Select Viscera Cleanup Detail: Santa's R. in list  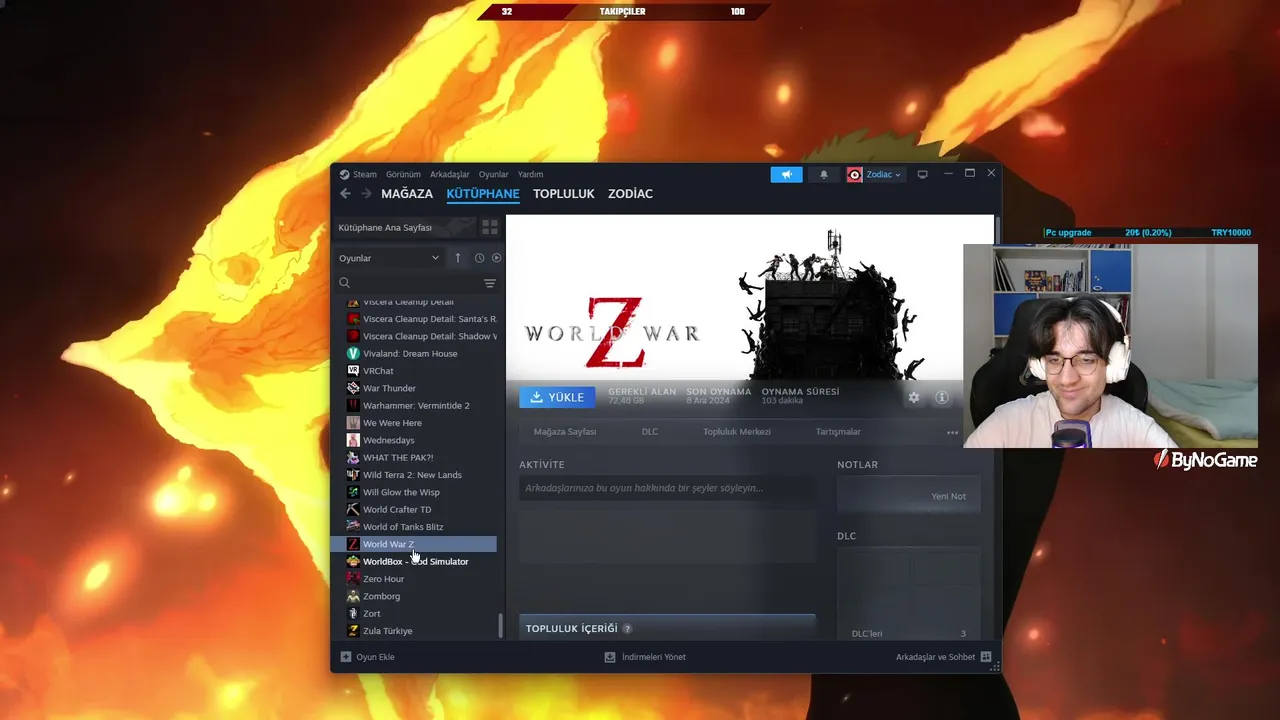coord(419,319)
